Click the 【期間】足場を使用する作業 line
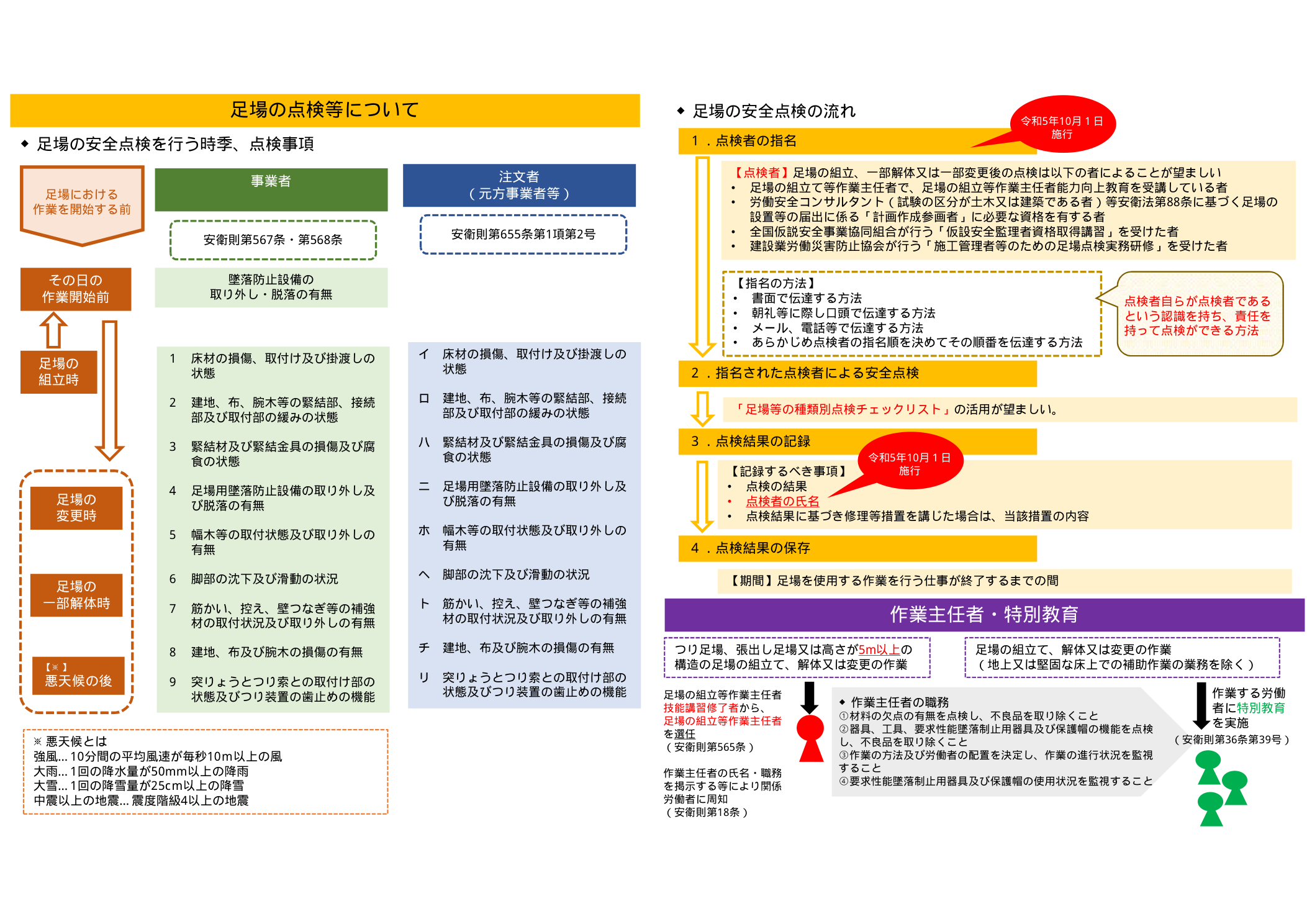This screenshot has width=1307, height=924. click(x=892, y=581)
